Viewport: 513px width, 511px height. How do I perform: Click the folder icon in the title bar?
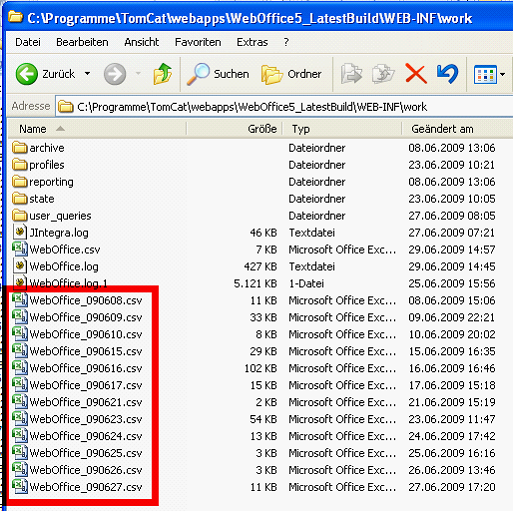(15, 17)
